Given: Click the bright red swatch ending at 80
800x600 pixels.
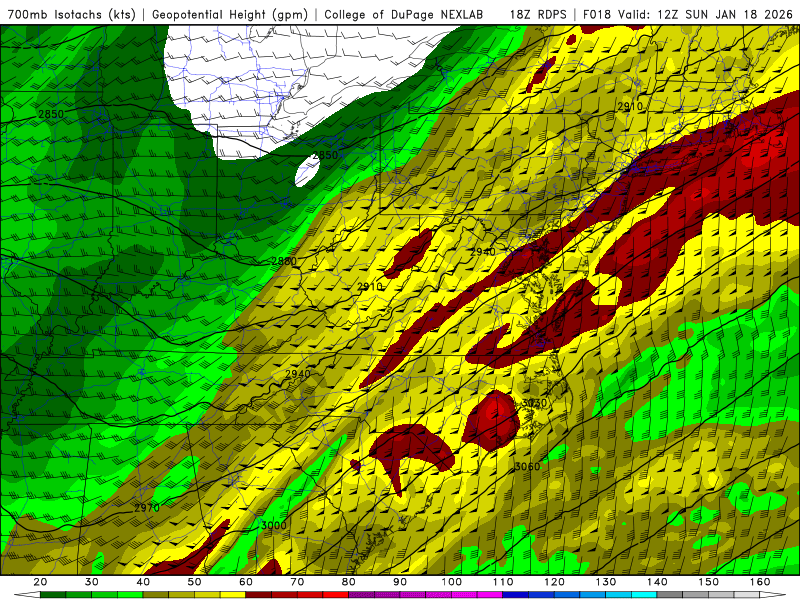Looking at the screenshot, I should (x=336, y=595).
